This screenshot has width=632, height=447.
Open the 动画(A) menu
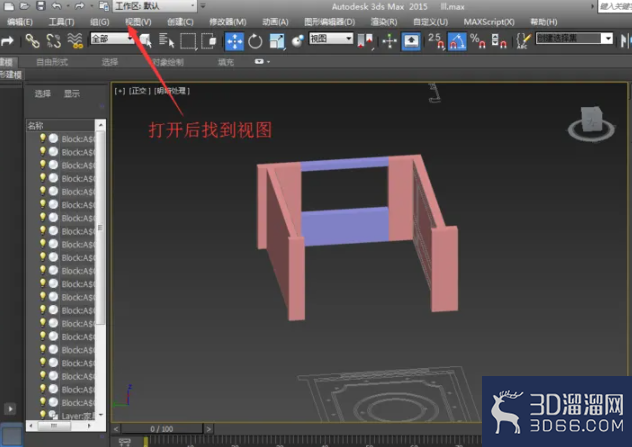(275, 22)
